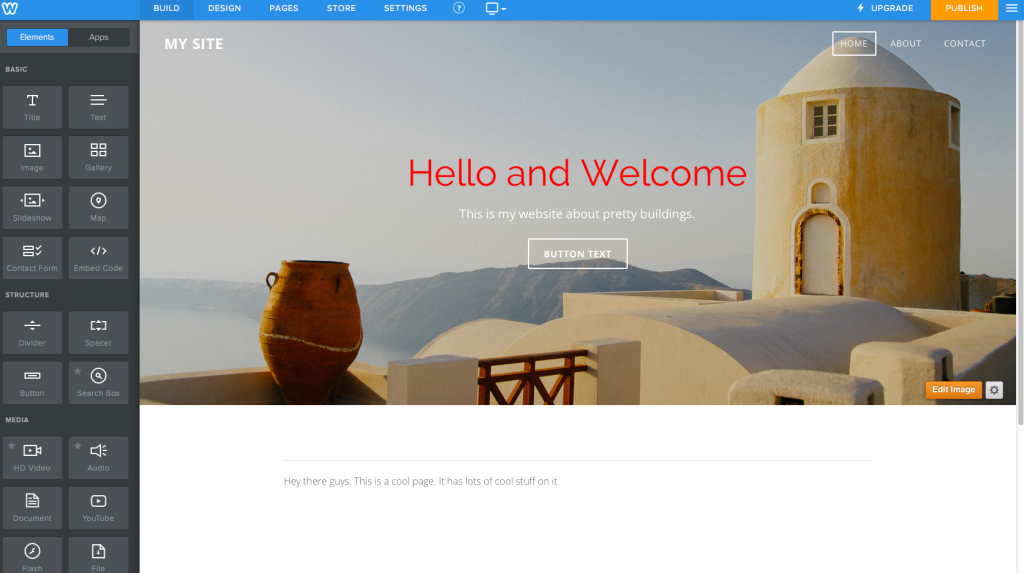Screen dimensions: 1024x573
Task: Open the hamburger menu at top right
Action: [x=1011, y=8]
